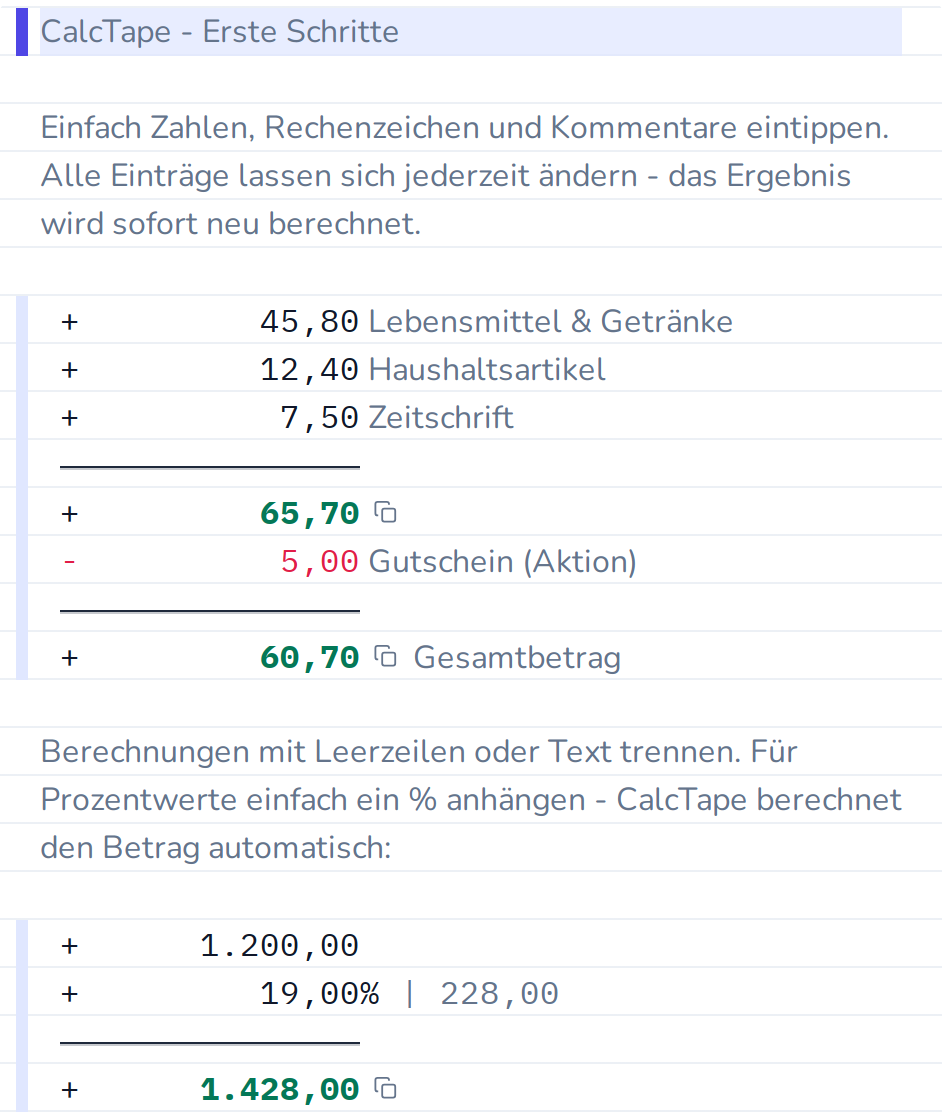Edit the 12,40 Haushaltsartikel amount
The width and height of the screenshot is (942, 1120).
tap(309, 369)
